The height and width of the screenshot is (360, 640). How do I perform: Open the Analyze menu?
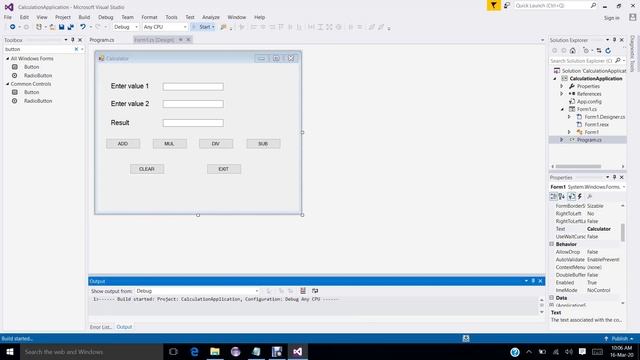tap(211, 17)
